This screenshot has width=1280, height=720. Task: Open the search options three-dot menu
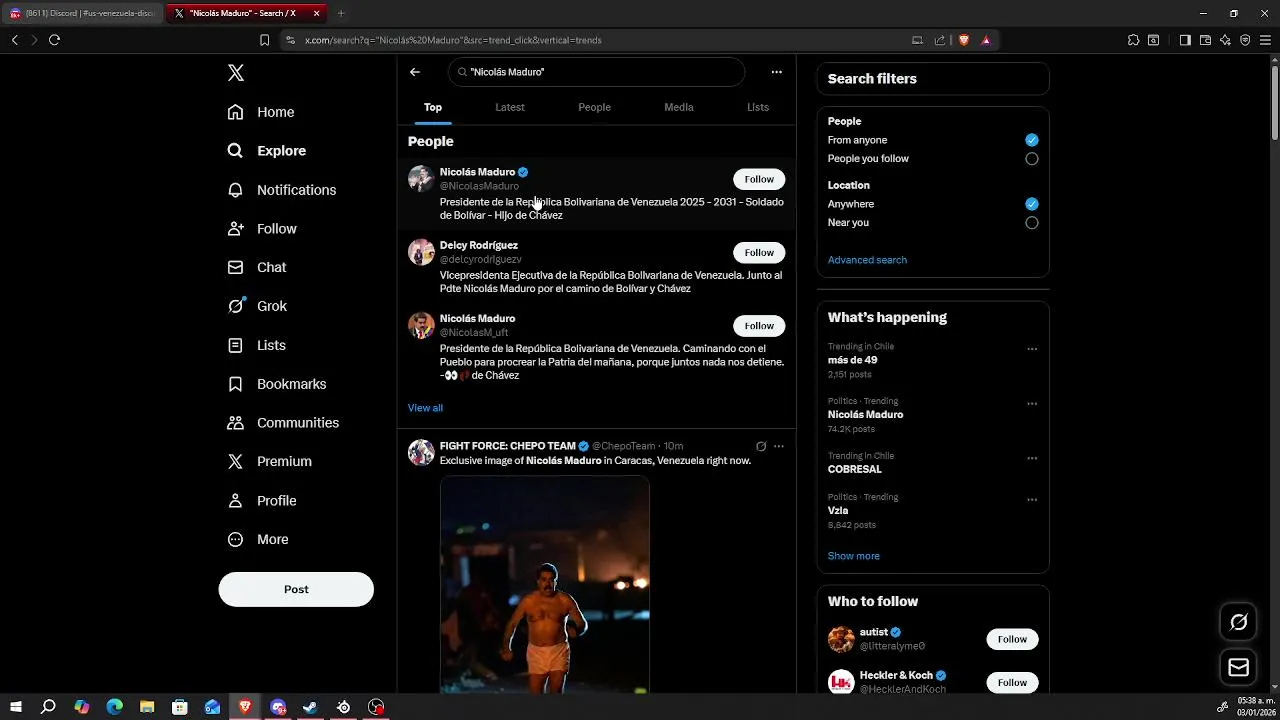coord(776,72)
